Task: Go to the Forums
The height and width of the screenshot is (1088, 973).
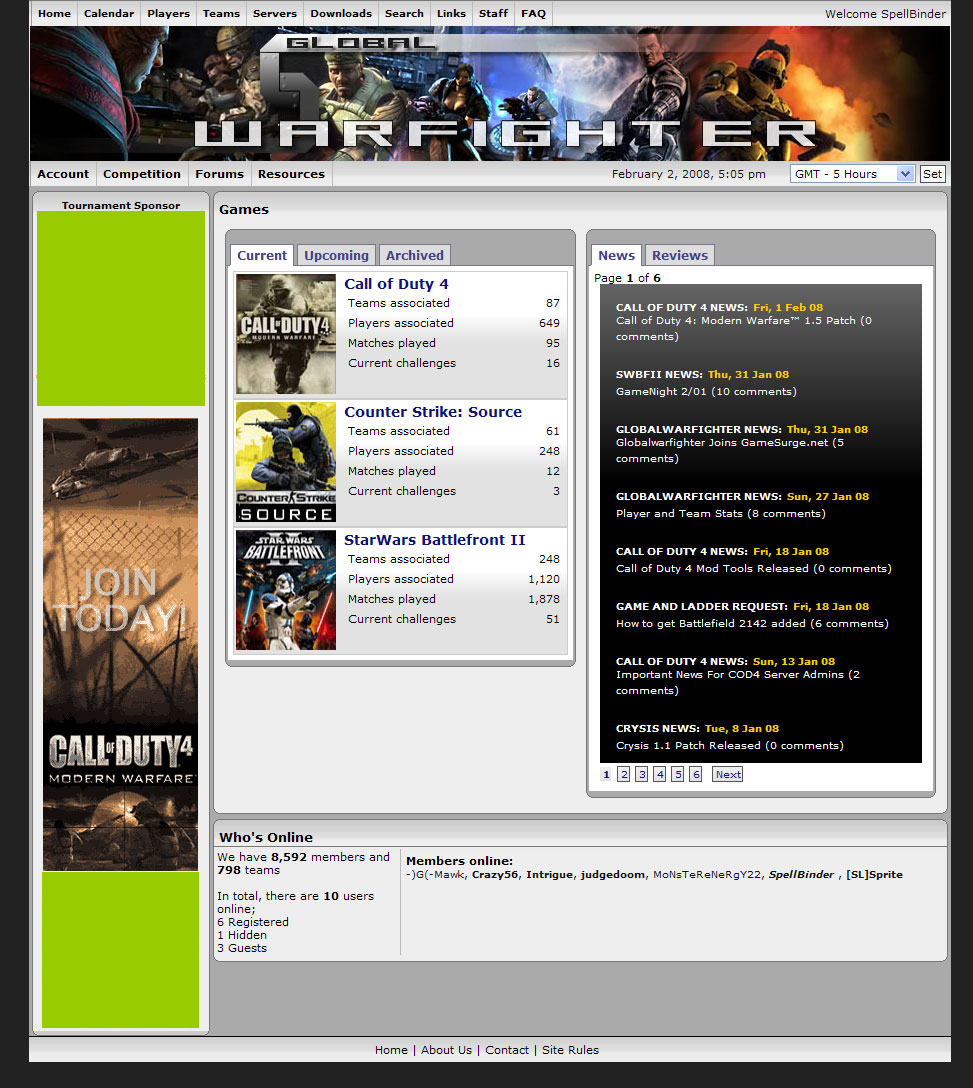Action: (219, 174)
